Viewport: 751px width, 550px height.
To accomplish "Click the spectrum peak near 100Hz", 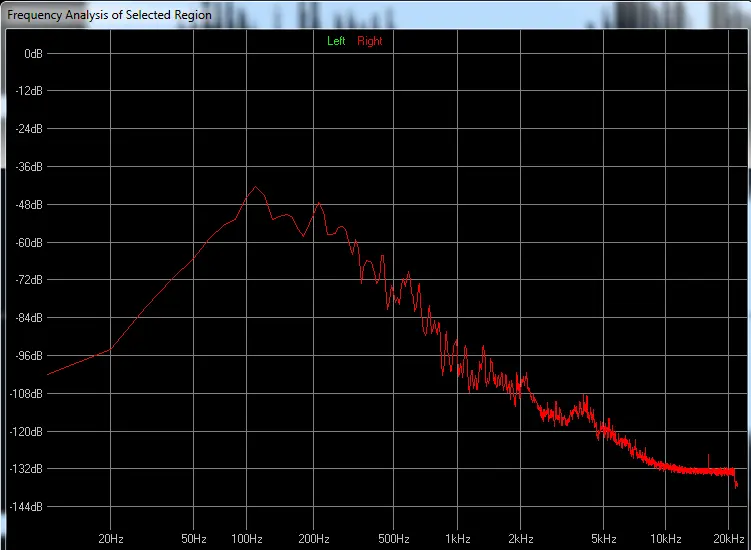I will point(255,186).
